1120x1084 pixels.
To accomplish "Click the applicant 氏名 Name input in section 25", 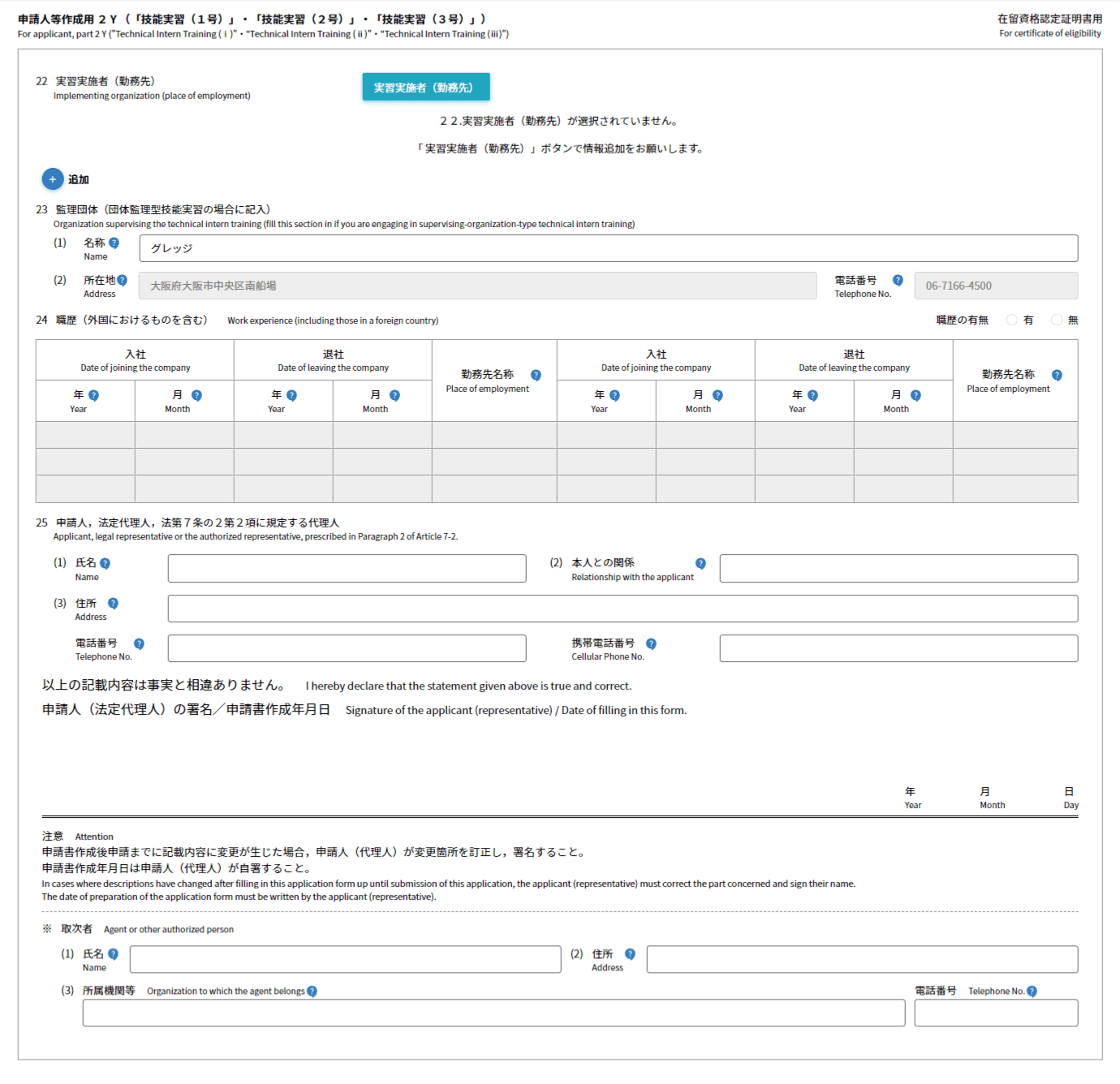I will pyautogui.click(x=347, y=569).
